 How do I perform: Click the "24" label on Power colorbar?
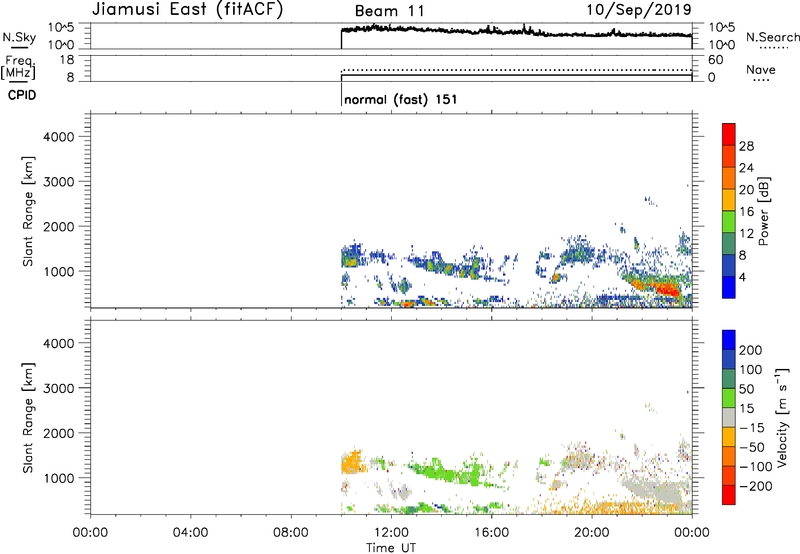click(x=746, y=168)
